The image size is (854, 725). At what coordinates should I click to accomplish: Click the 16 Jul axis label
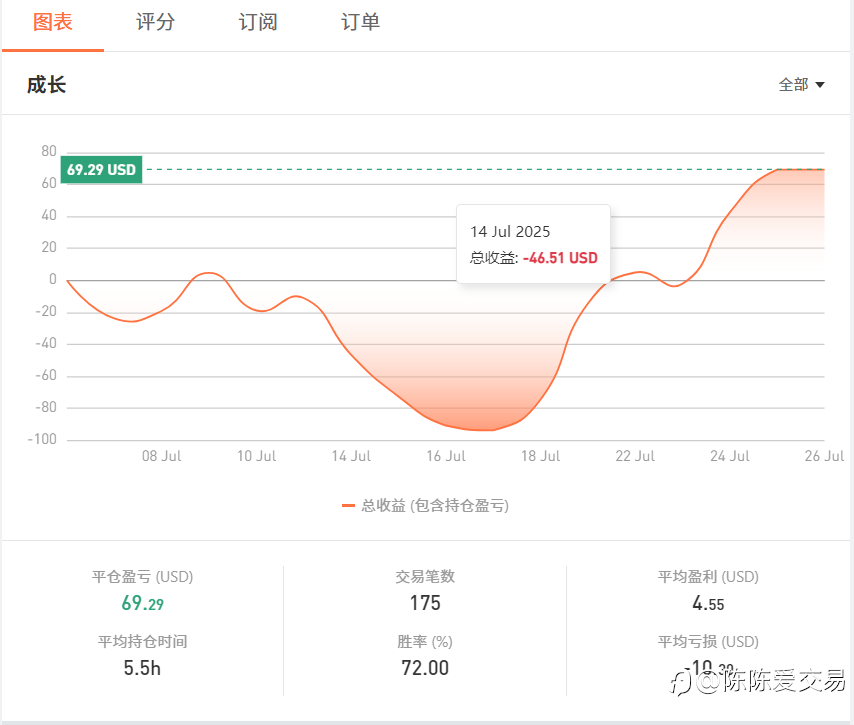coord(446,456)
